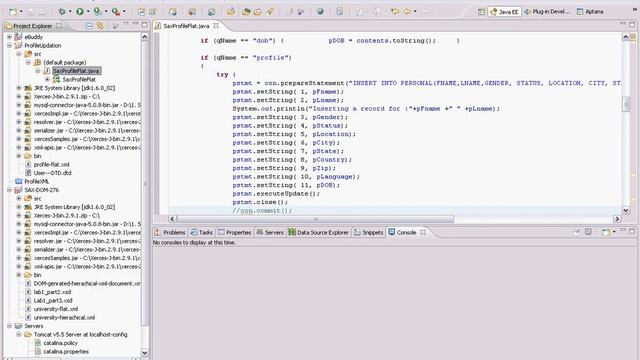The image size is (640, 360).
Task: Click in code line pstmt.executeUpdate();
Action: tap(276, 194)
